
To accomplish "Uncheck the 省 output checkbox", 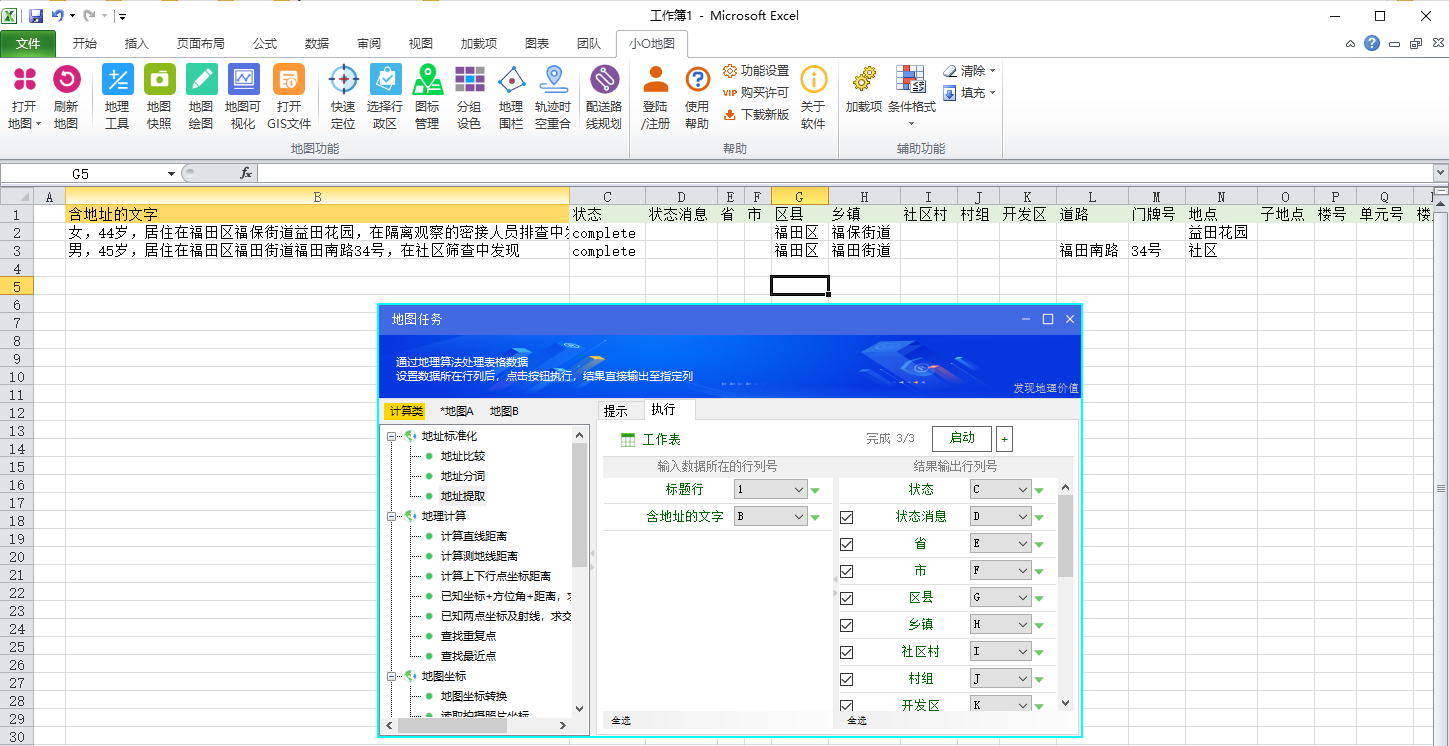I will click(x=847, y=544).
